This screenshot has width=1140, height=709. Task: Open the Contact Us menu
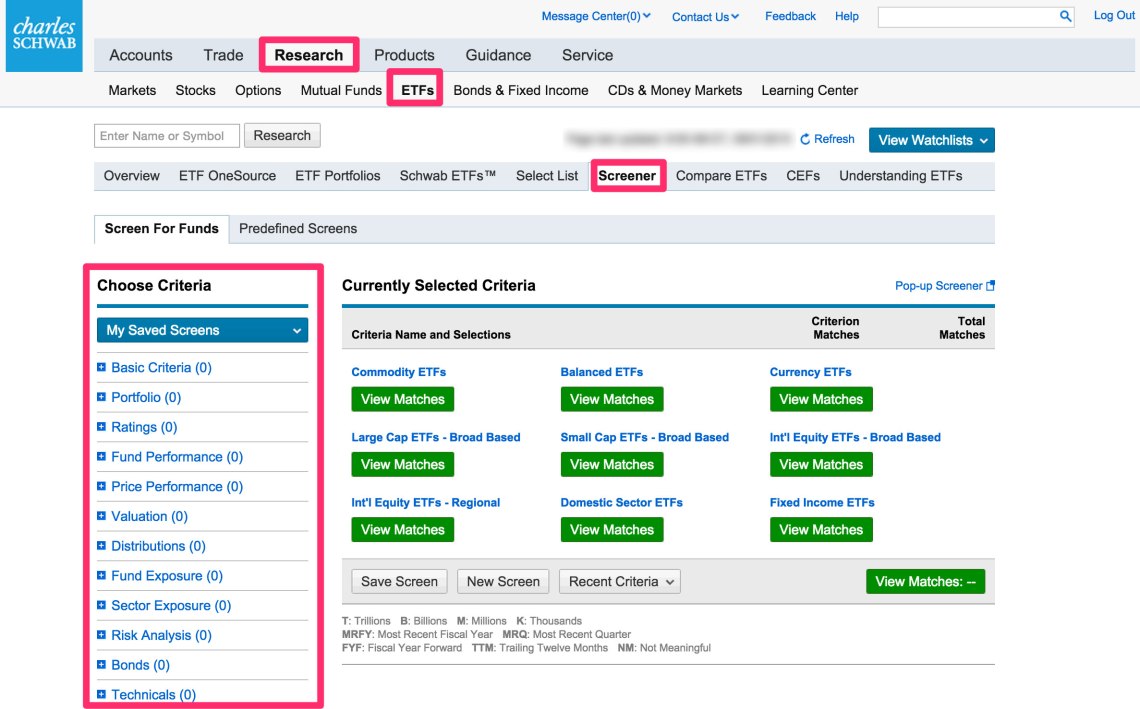[x=705, y=17]
